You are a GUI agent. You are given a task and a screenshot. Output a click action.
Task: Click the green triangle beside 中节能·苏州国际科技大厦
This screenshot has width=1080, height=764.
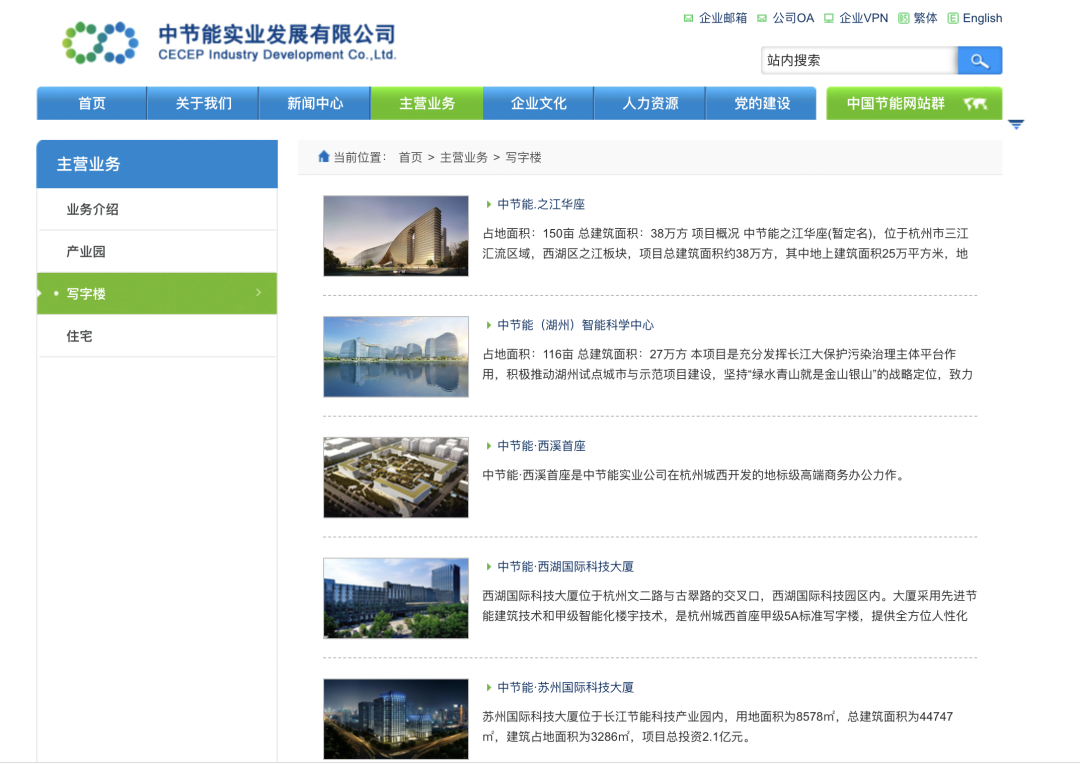click(x=488, y=688)
